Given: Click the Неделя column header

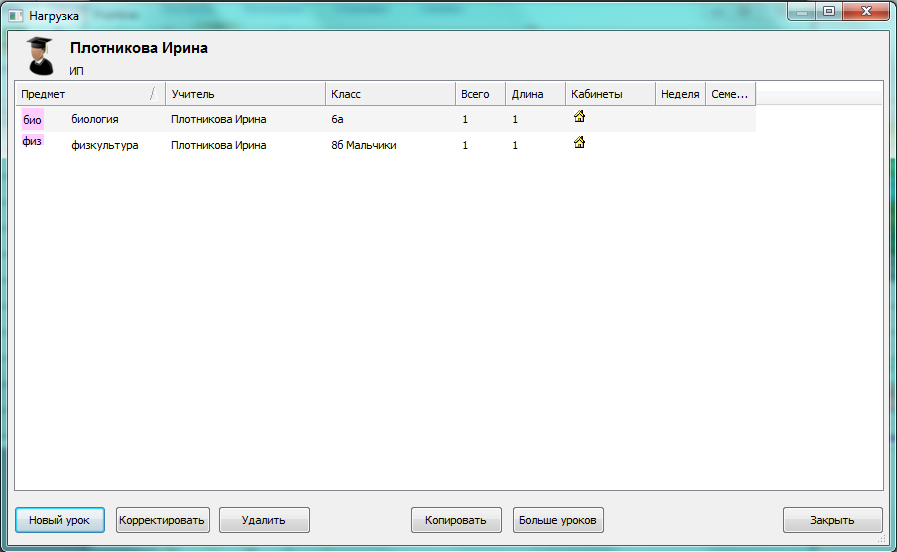Looking at the screenshot, I should (x=680, y=94).
